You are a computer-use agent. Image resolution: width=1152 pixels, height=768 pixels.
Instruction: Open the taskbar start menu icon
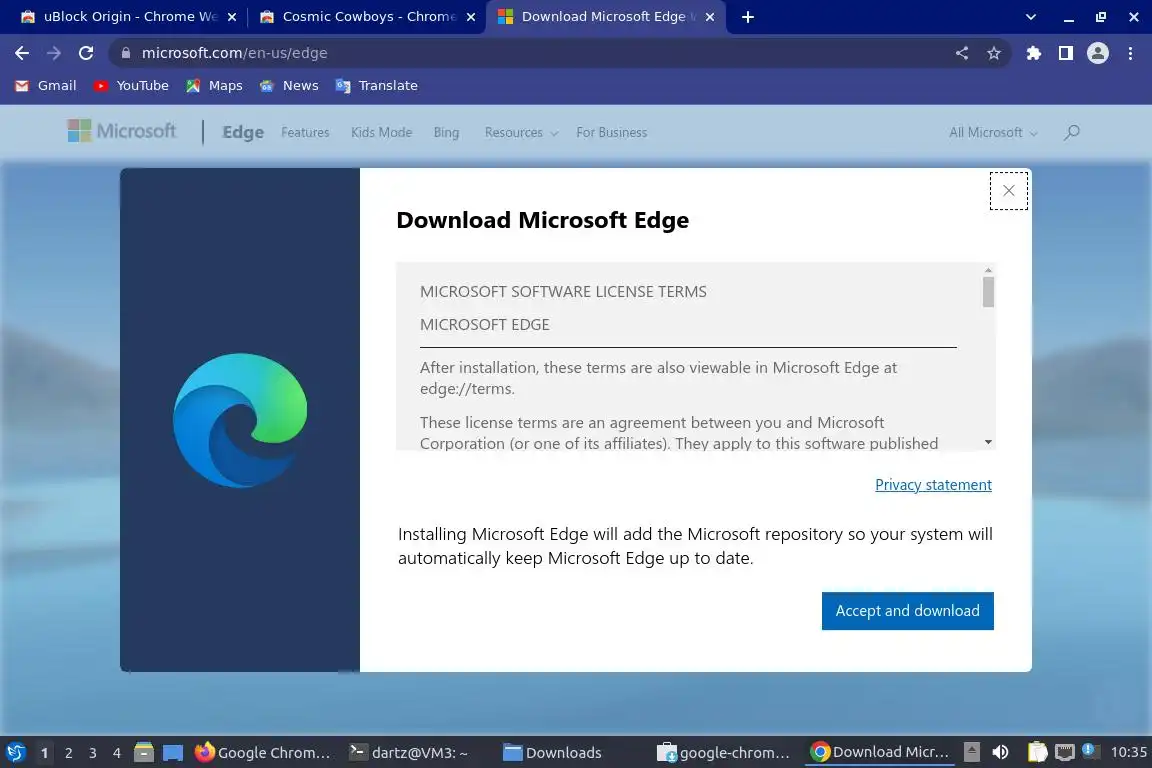click(x=15, y=752)
